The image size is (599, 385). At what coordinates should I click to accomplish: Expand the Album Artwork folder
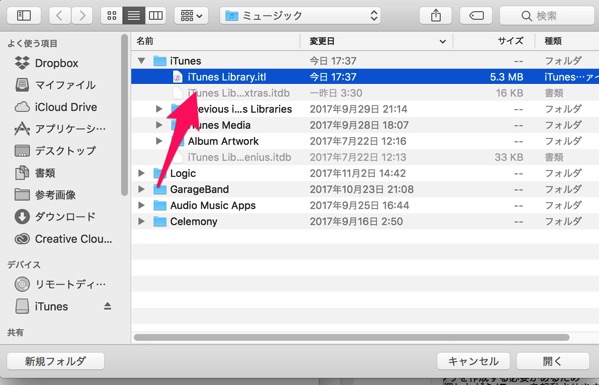159,141
